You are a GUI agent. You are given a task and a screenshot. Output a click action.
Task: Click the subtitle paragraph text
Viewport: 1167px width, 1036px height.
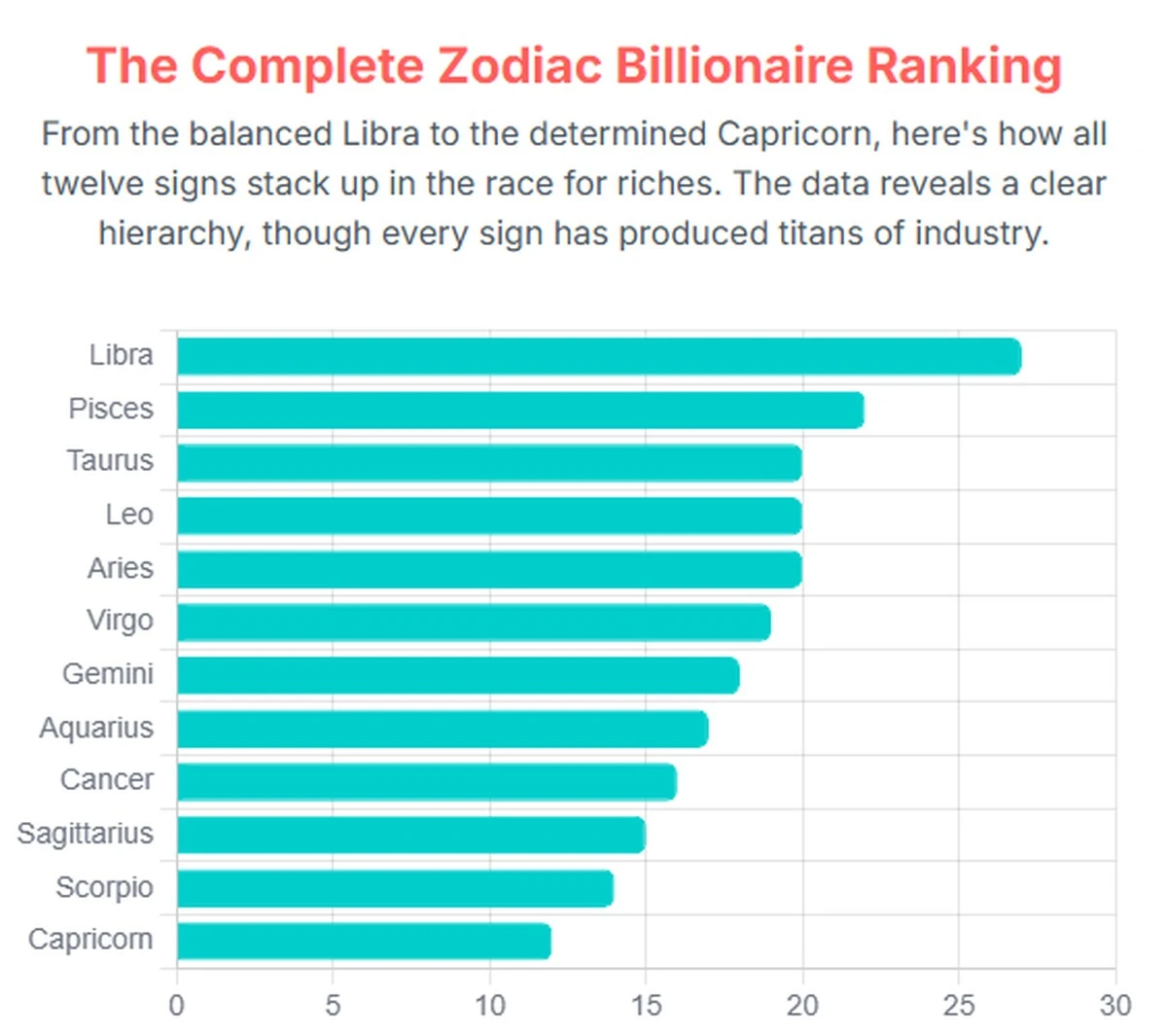coord(574,184)
